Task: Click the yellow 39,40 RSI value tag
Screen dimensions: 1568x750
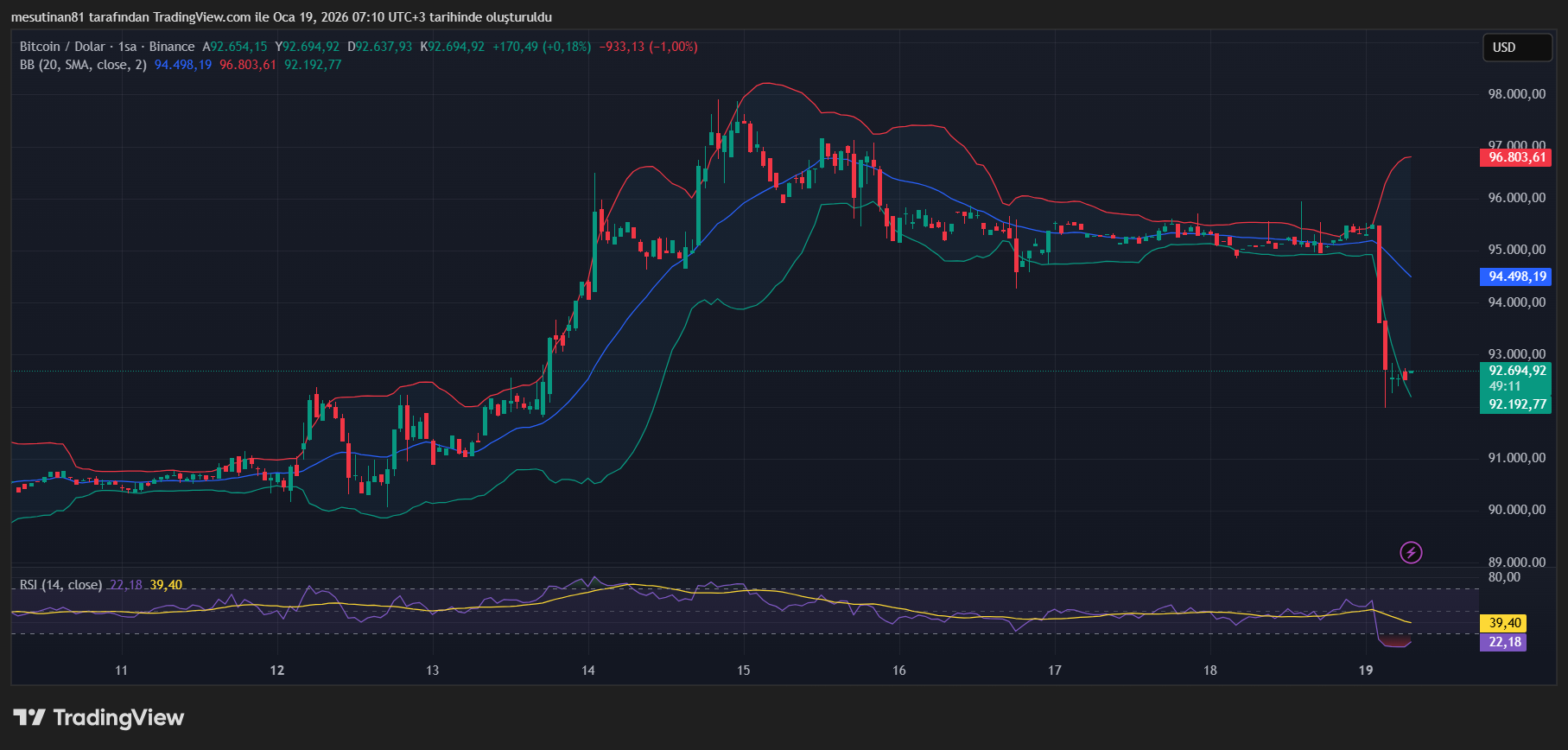Action: tap(1504, 623)
